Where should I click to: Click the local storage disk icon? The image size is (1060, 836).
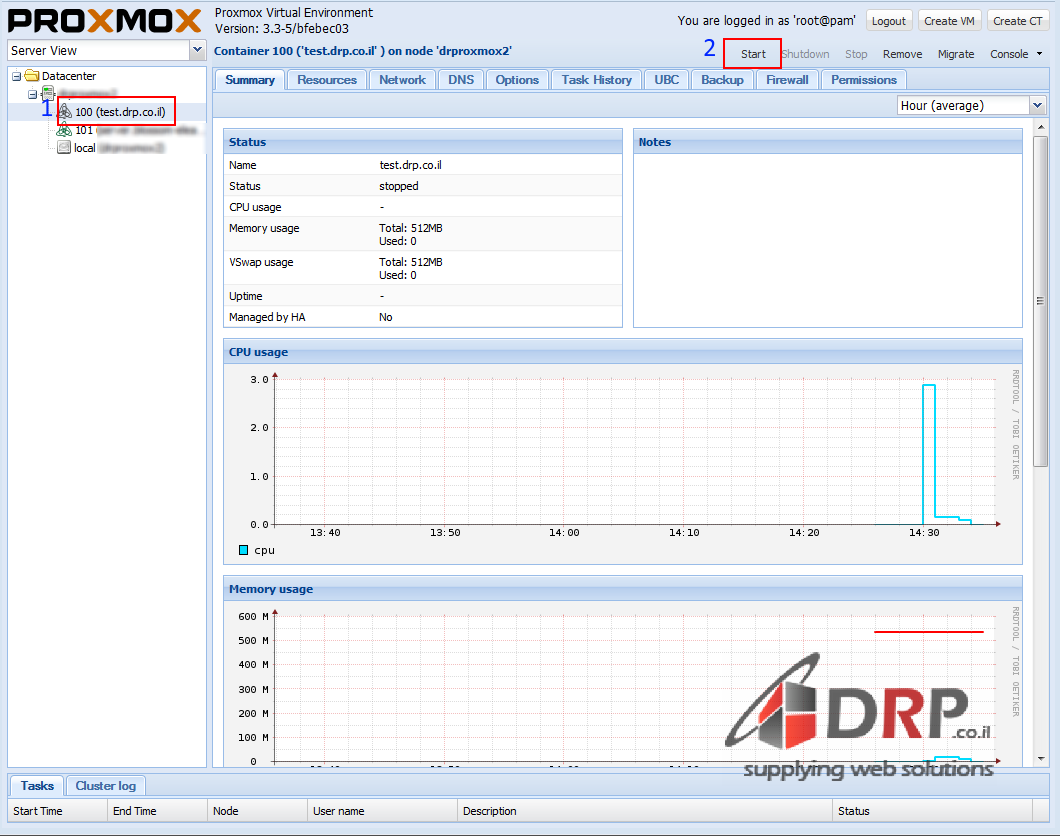click(64, 148)
